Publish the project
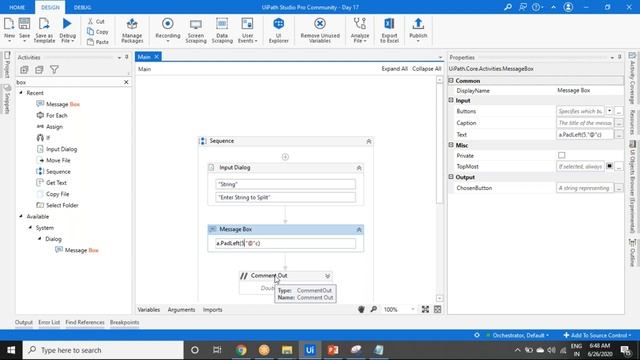 click(x=418, y=29)
